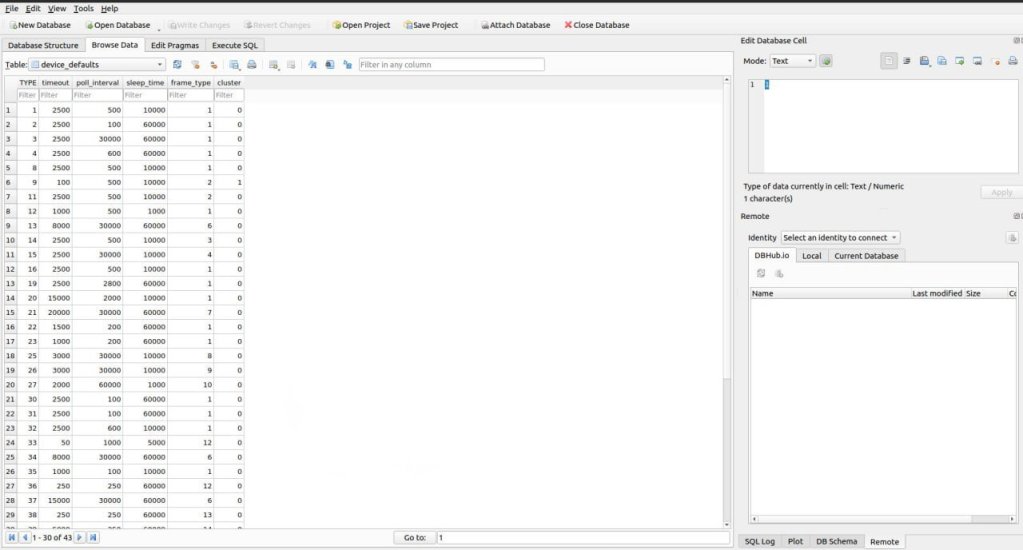1023x550 pixels.
Task: Open the Tools menu
Action: point(83,8)
